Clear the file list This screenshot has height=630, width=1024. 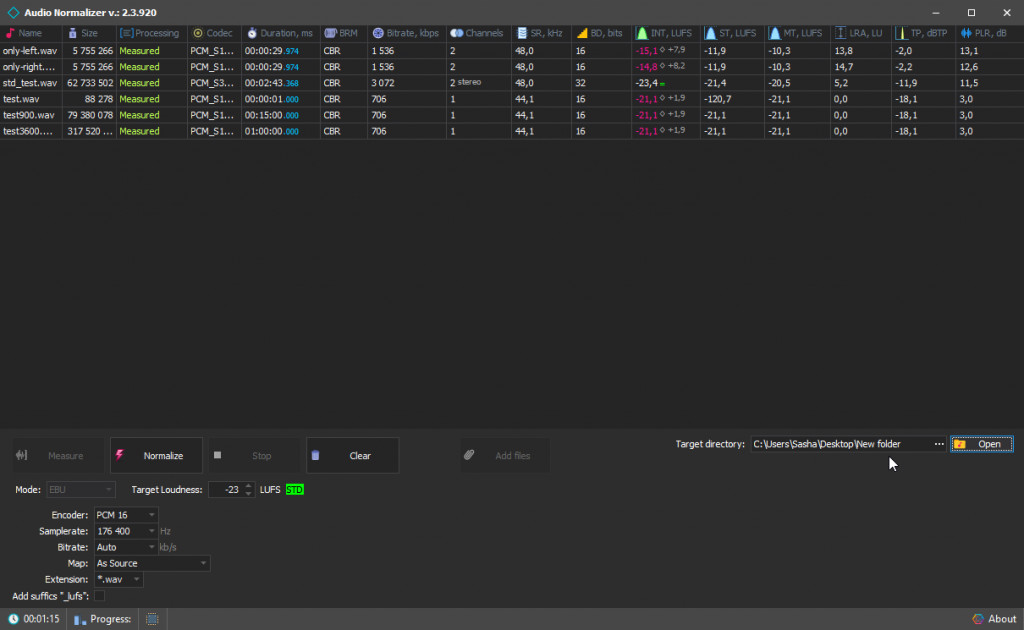[353, 456]
